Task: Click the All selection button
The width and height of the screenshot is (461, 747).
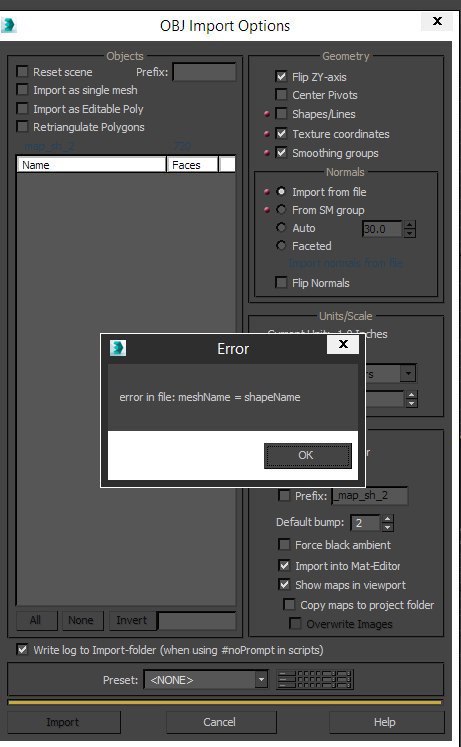Action: tap(36, 620)
